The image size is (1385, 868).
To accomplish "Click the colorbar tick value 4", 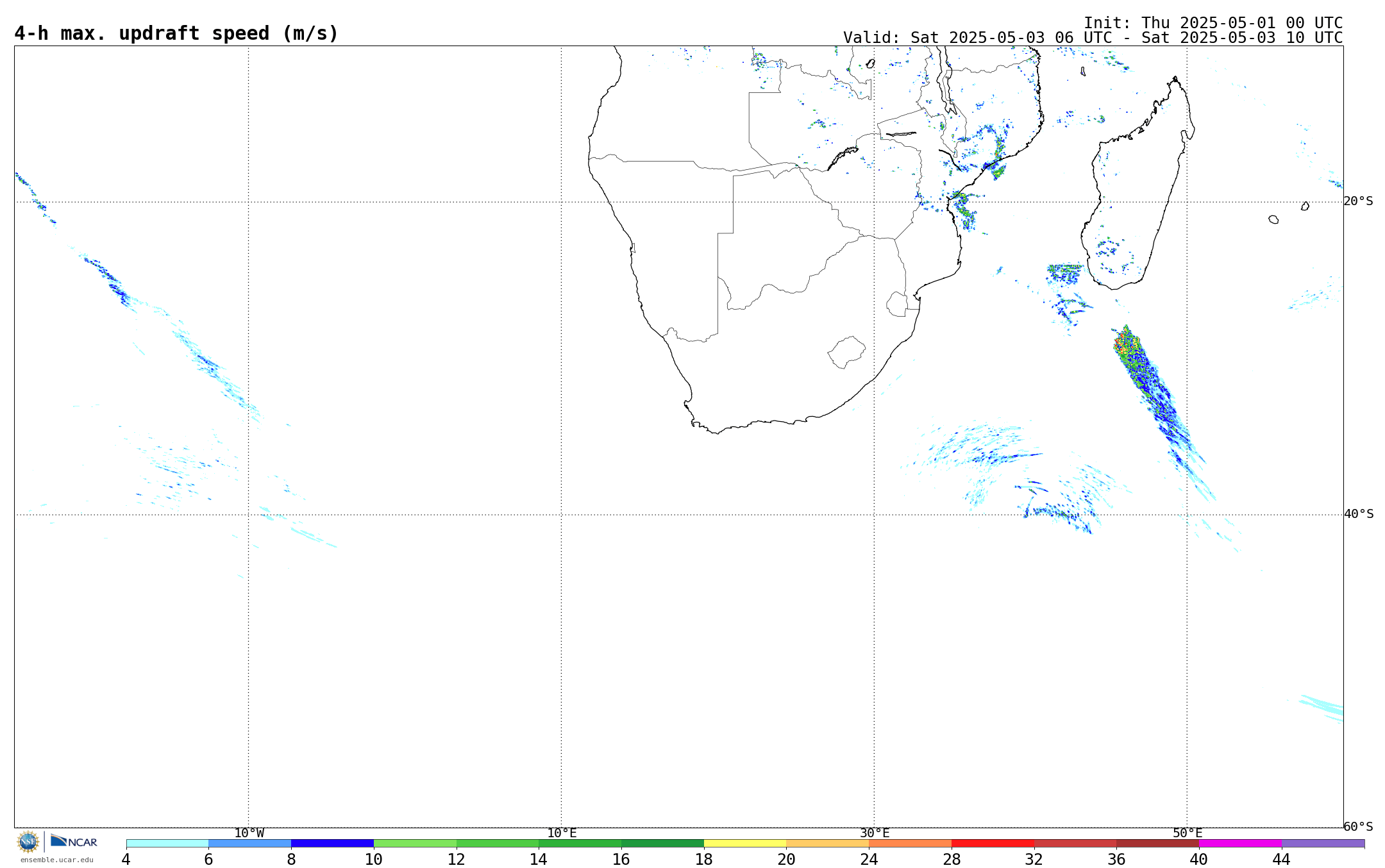I will tap(126, 860).
